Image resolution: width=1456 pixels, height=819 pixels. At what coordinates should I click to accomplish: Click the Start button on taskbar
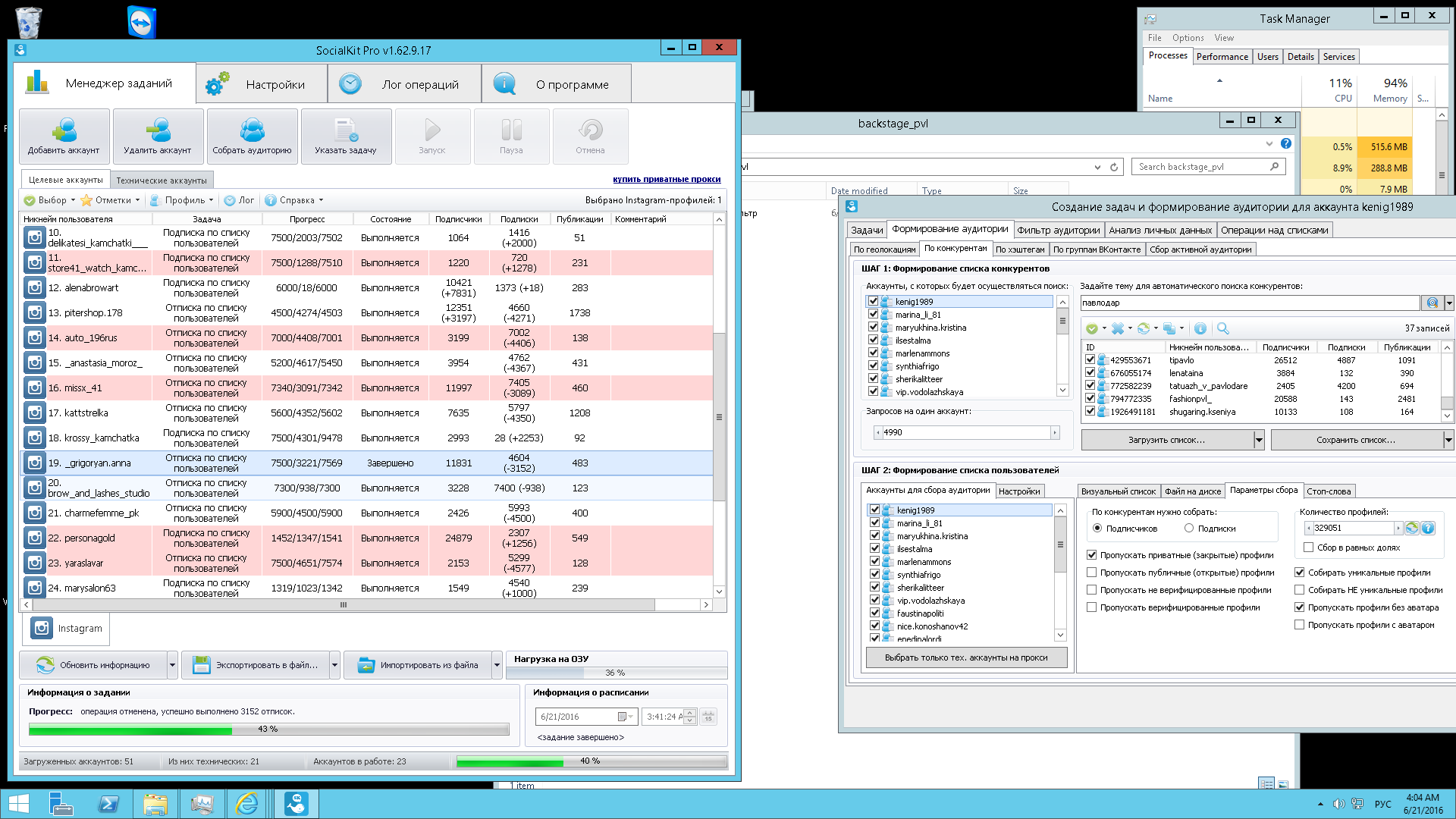coord(18,805)
